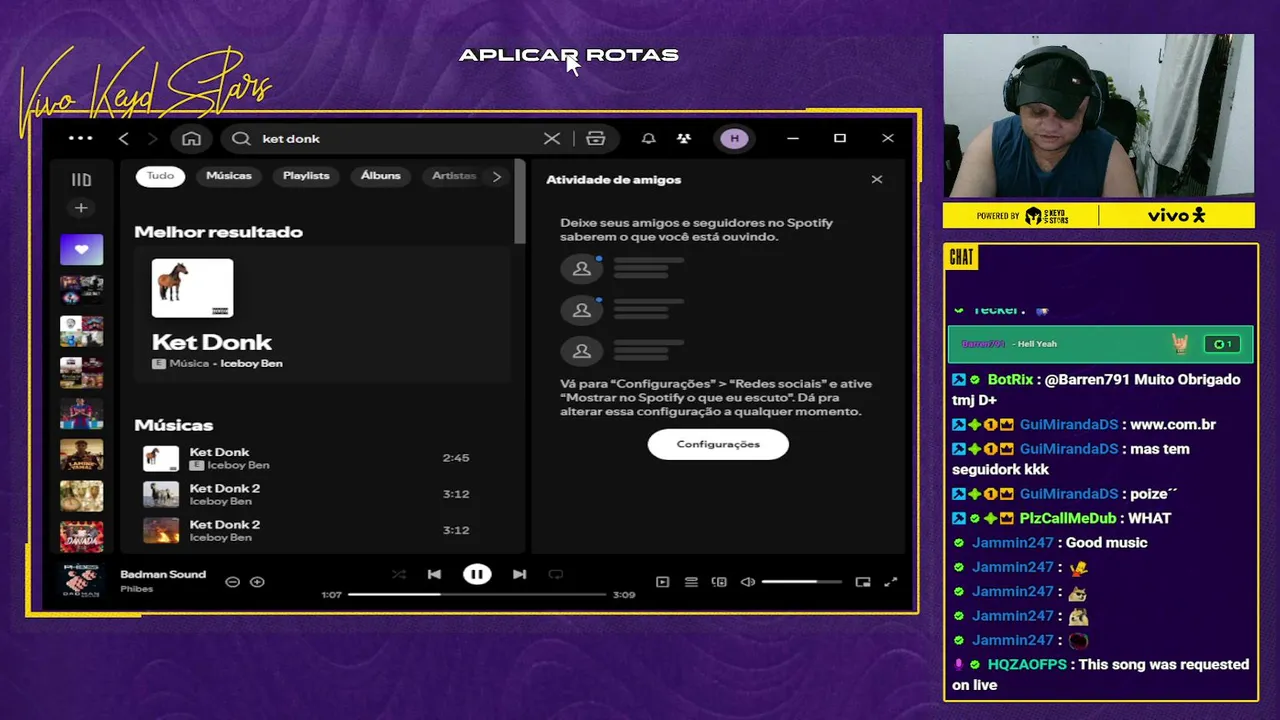Go back with the left arrow
The width and height of the screenshot is (1280, 720).
point(124,139)
